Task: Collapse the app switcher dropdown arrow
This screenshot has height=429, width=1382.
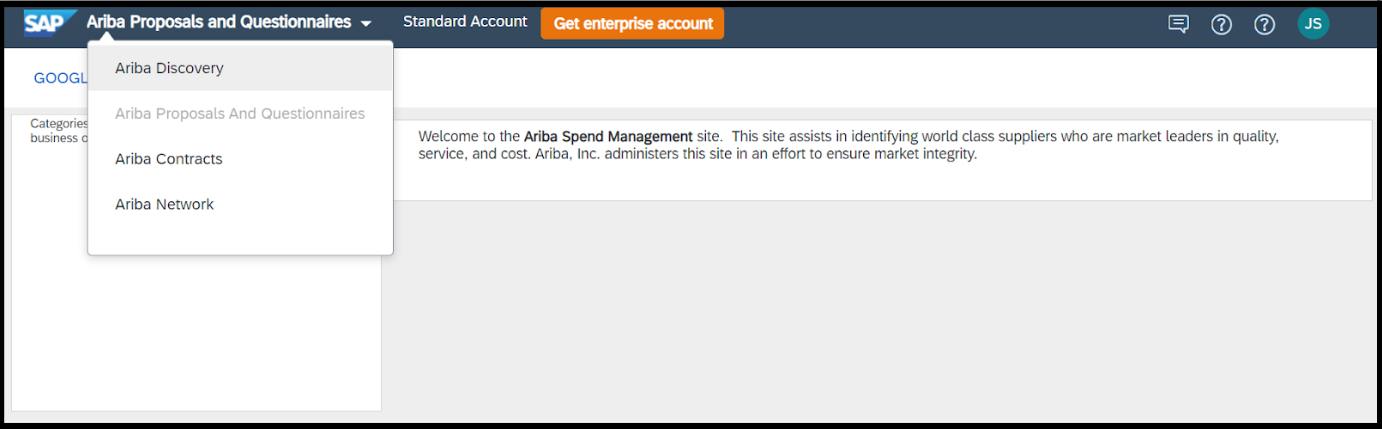Action: point(366,24)
